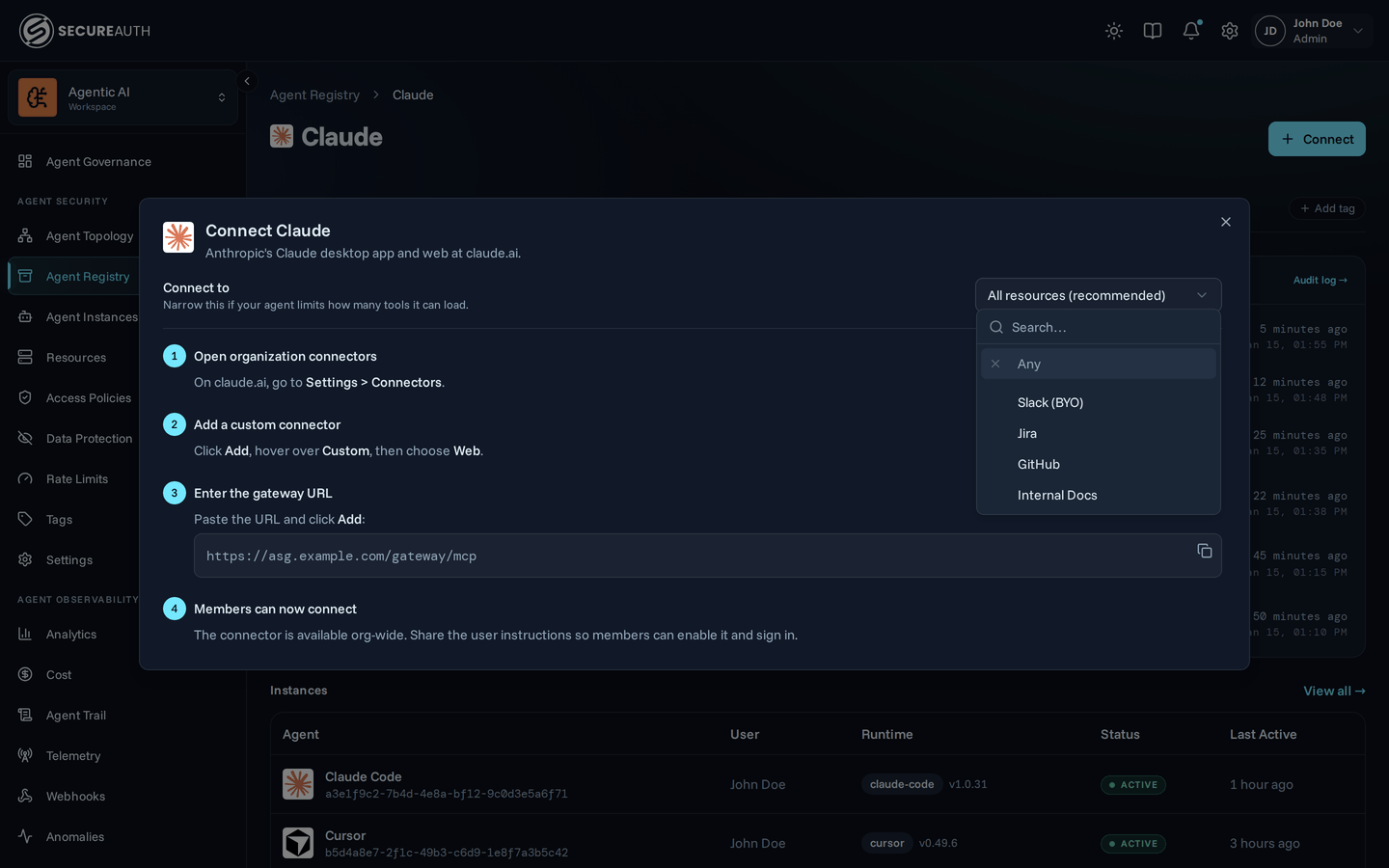Click Analytics chart icon

(25, 634)
